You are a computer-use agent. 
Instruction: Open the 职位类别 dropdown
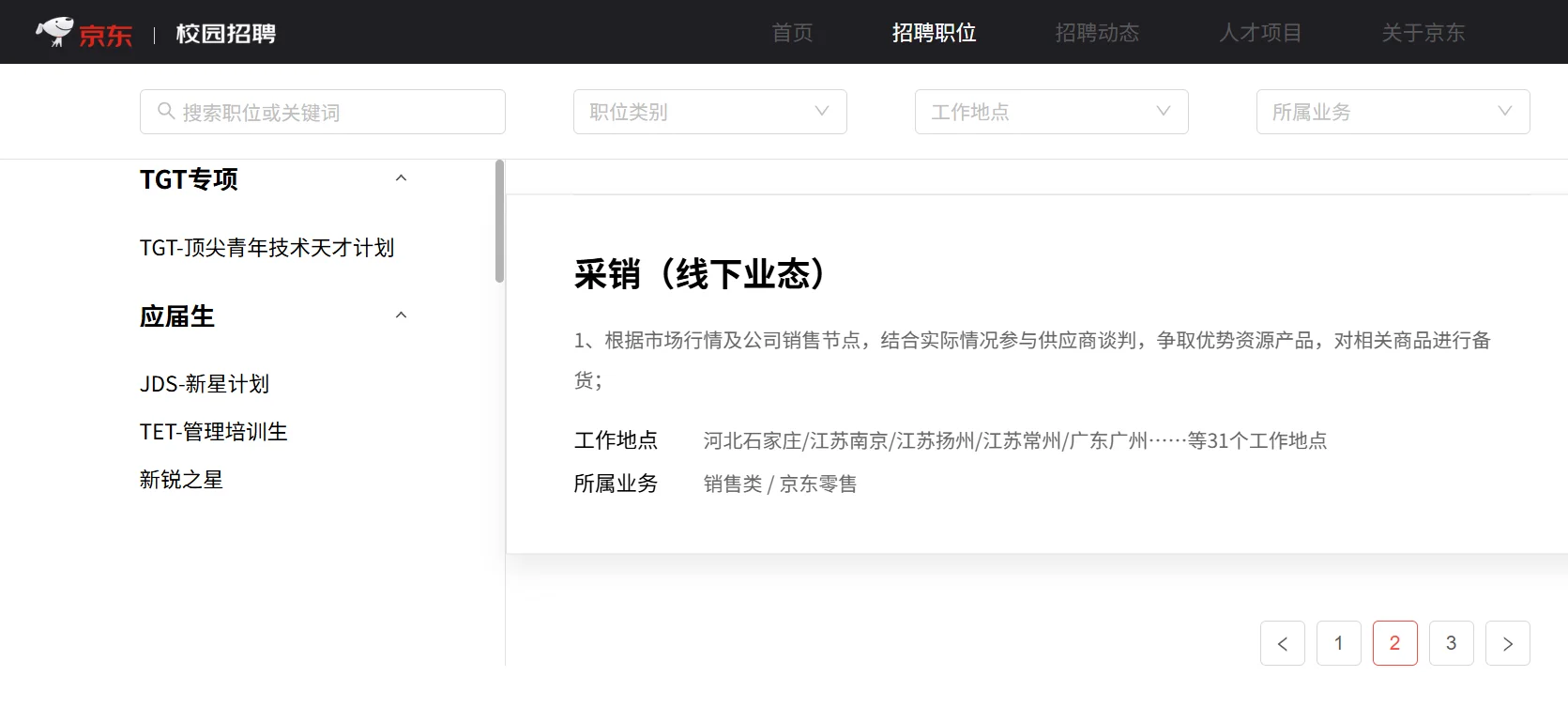[x=709, y=112]
